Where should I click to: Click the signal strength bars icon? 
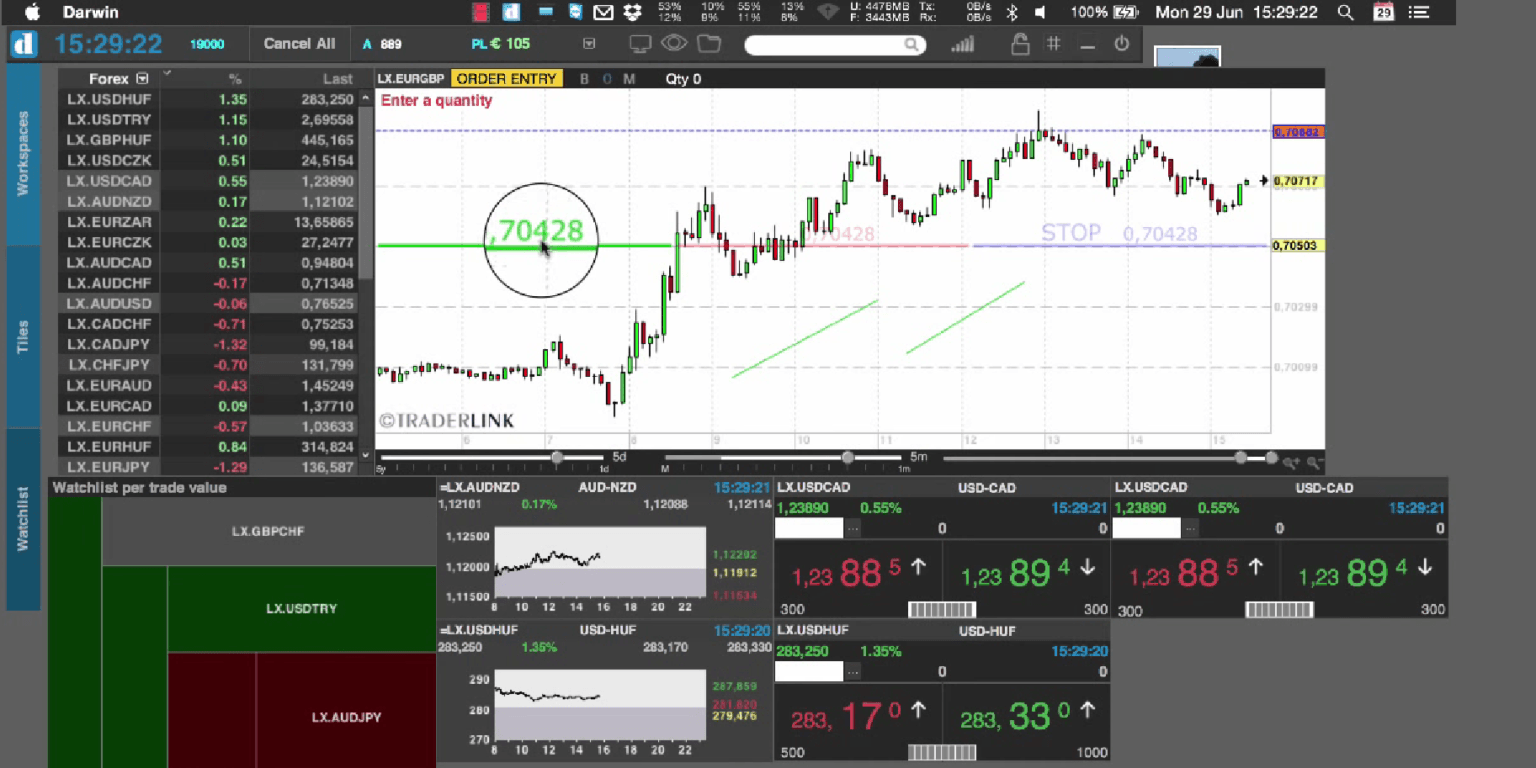(x=962, y=44)
